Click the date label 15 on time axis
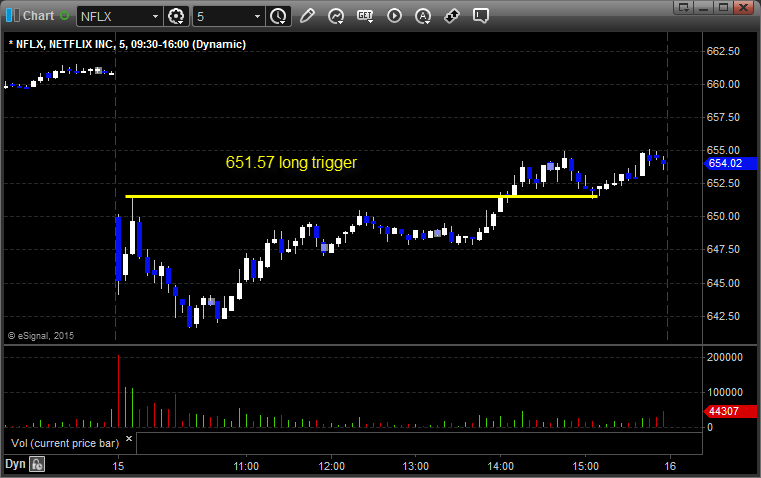The image size is (761, 478). tap(118, 466)
